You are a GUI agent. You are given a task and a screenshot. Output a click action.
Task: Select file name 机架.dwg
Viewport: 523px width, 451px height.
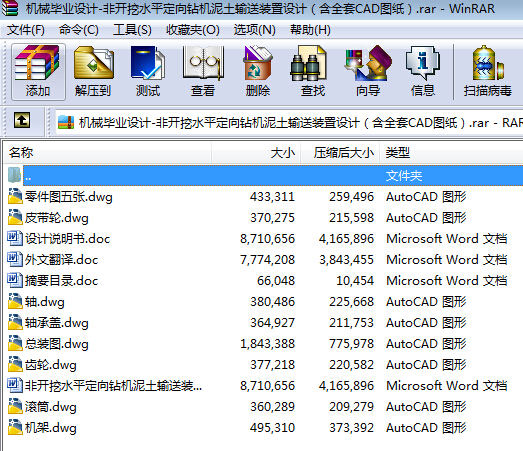(x=51, y=428)
